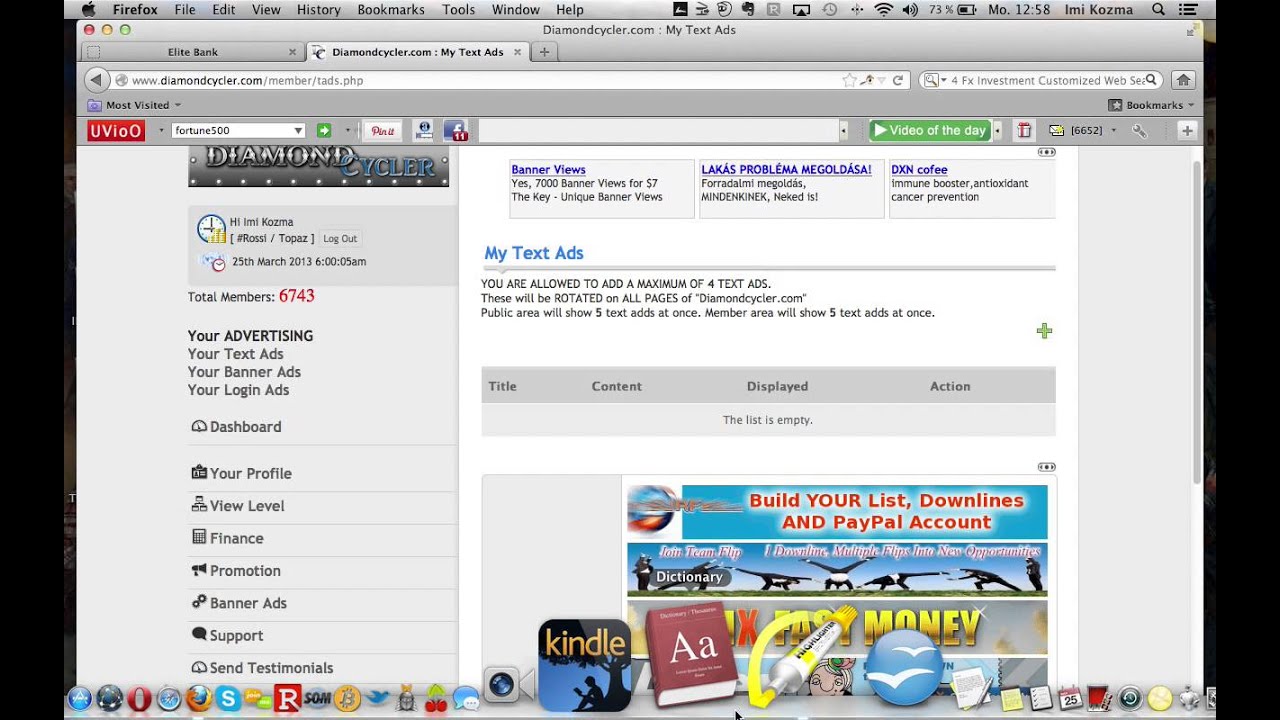
Task: Bookmark this page with the star icon
Action: point(849,80)
